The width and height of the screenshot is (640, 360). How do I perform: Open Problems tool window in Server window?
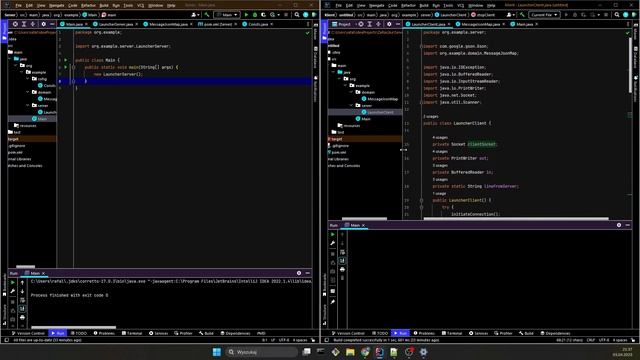[104, 333]
